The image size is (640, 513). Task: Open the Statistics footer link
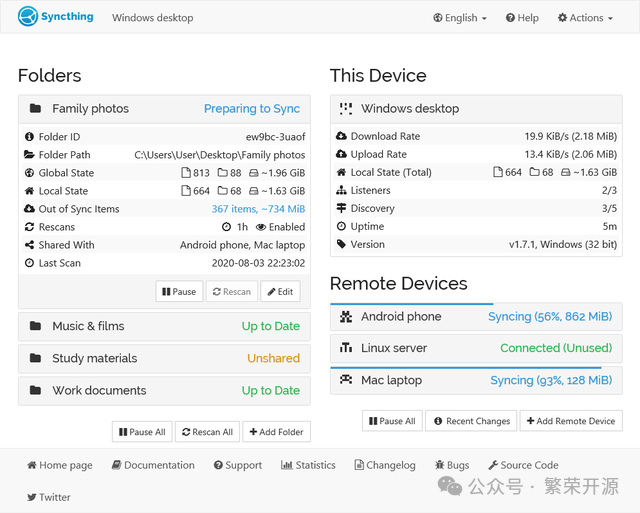point(309,465)
